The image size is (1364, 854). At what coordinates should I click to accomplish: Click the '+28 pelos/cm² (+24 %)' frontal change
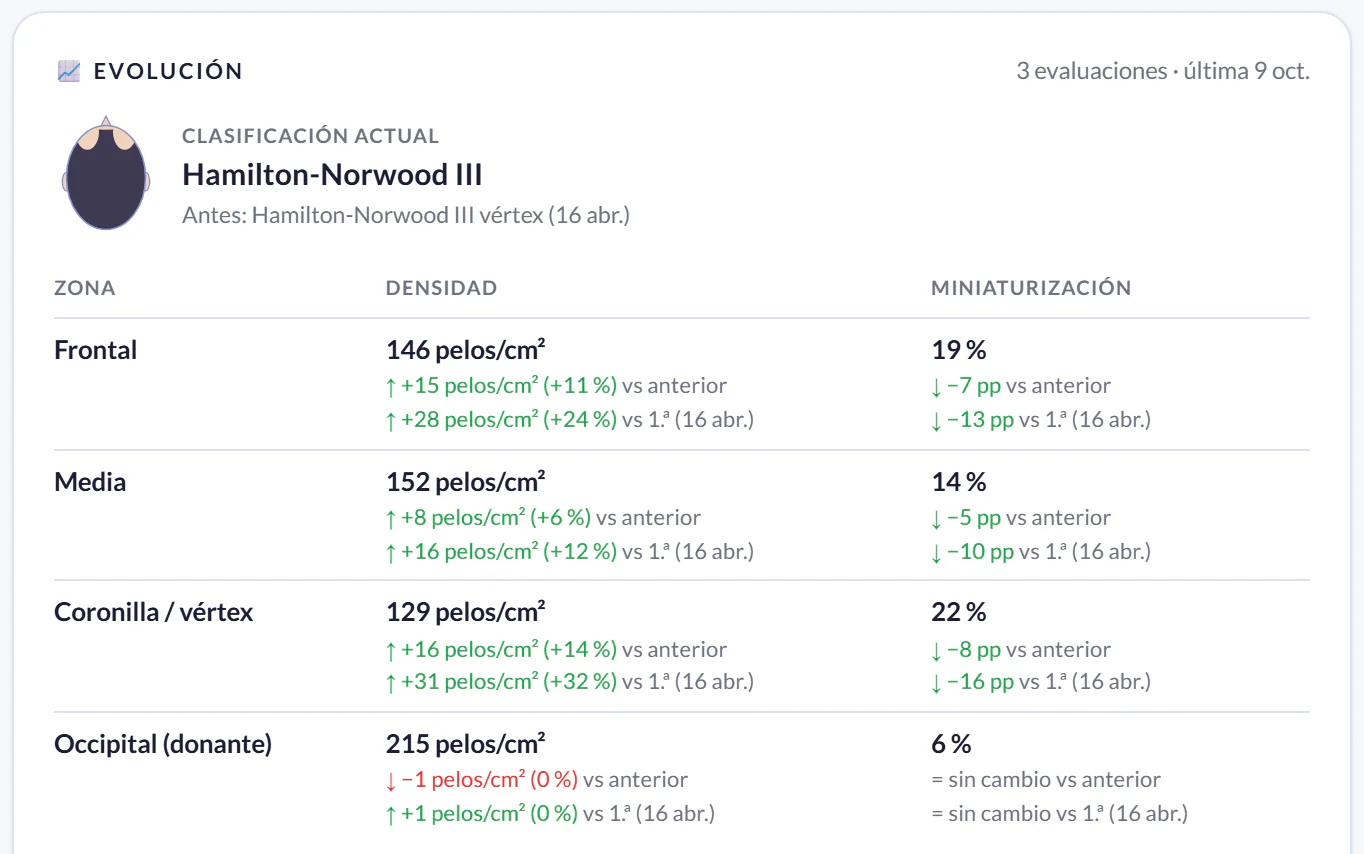[x=501, y=420]
